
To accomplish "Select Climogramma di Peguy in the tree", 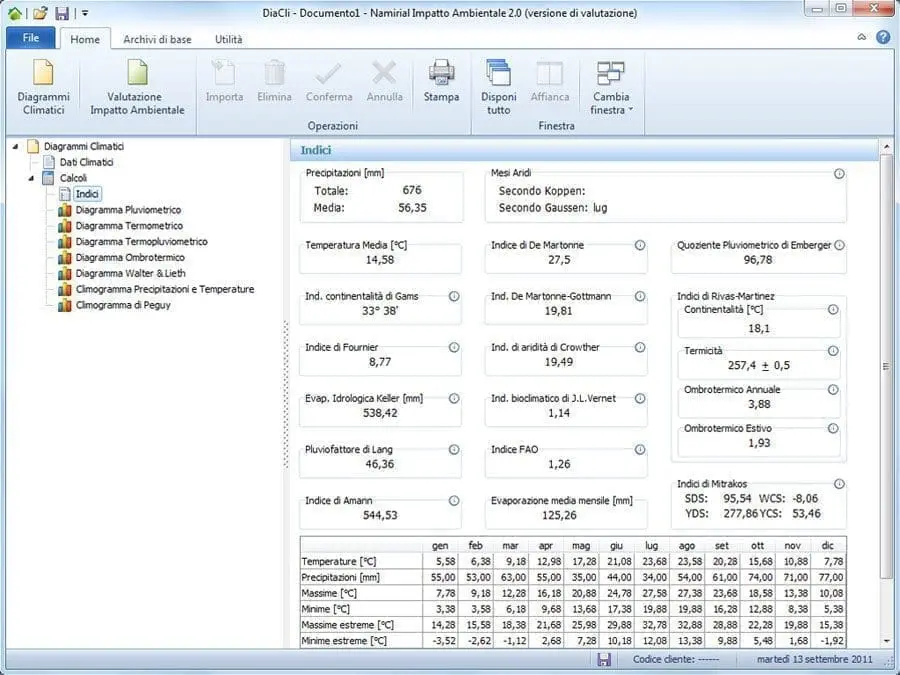I will pos(122,305).
